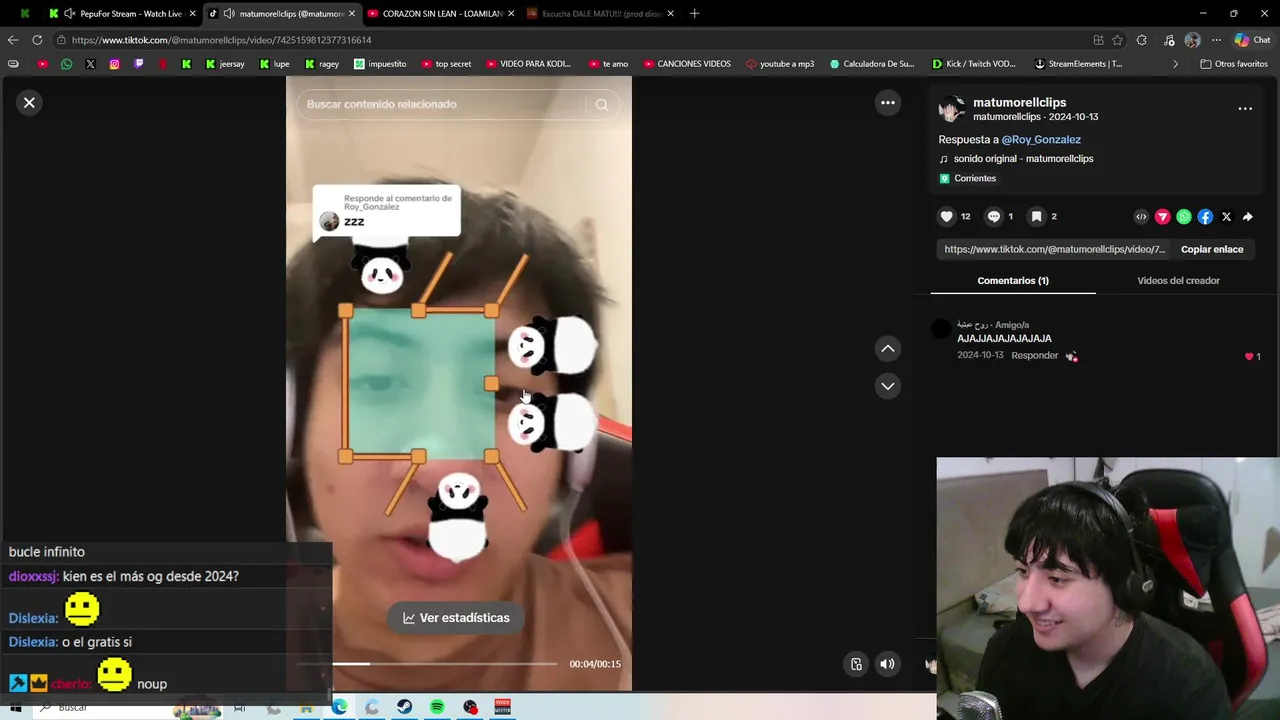Open Calculadora De Su... bookmark
This screenshot has height=720, width=1280.
[871, 64]
